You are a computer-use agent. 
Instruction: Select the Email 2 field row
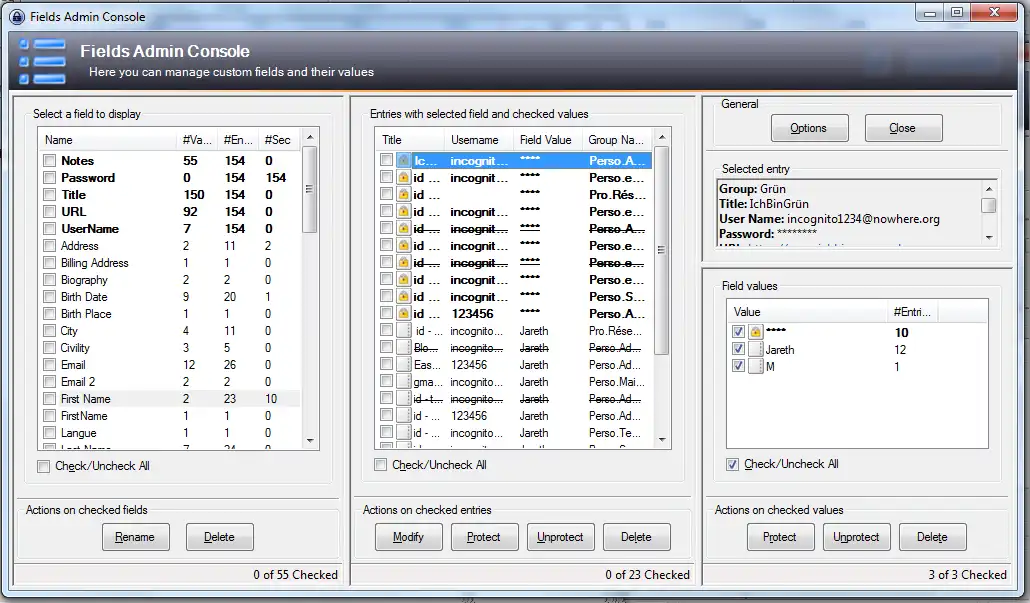click(170, 382)
